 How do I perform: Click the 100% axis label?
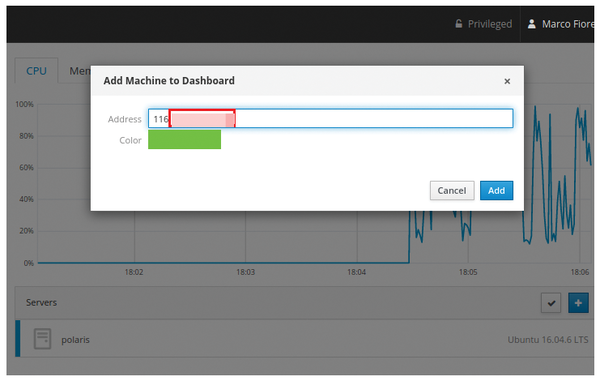24,104
